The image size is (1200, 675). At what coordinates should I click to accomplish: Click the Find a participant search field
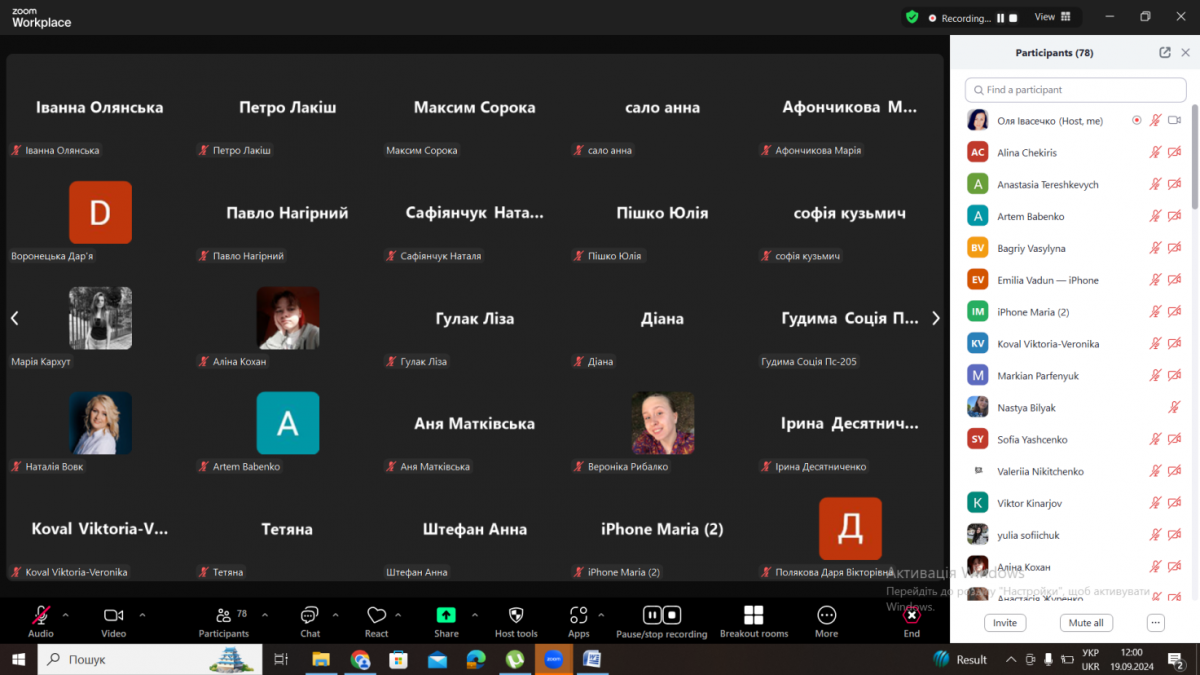click(1075, 90)
